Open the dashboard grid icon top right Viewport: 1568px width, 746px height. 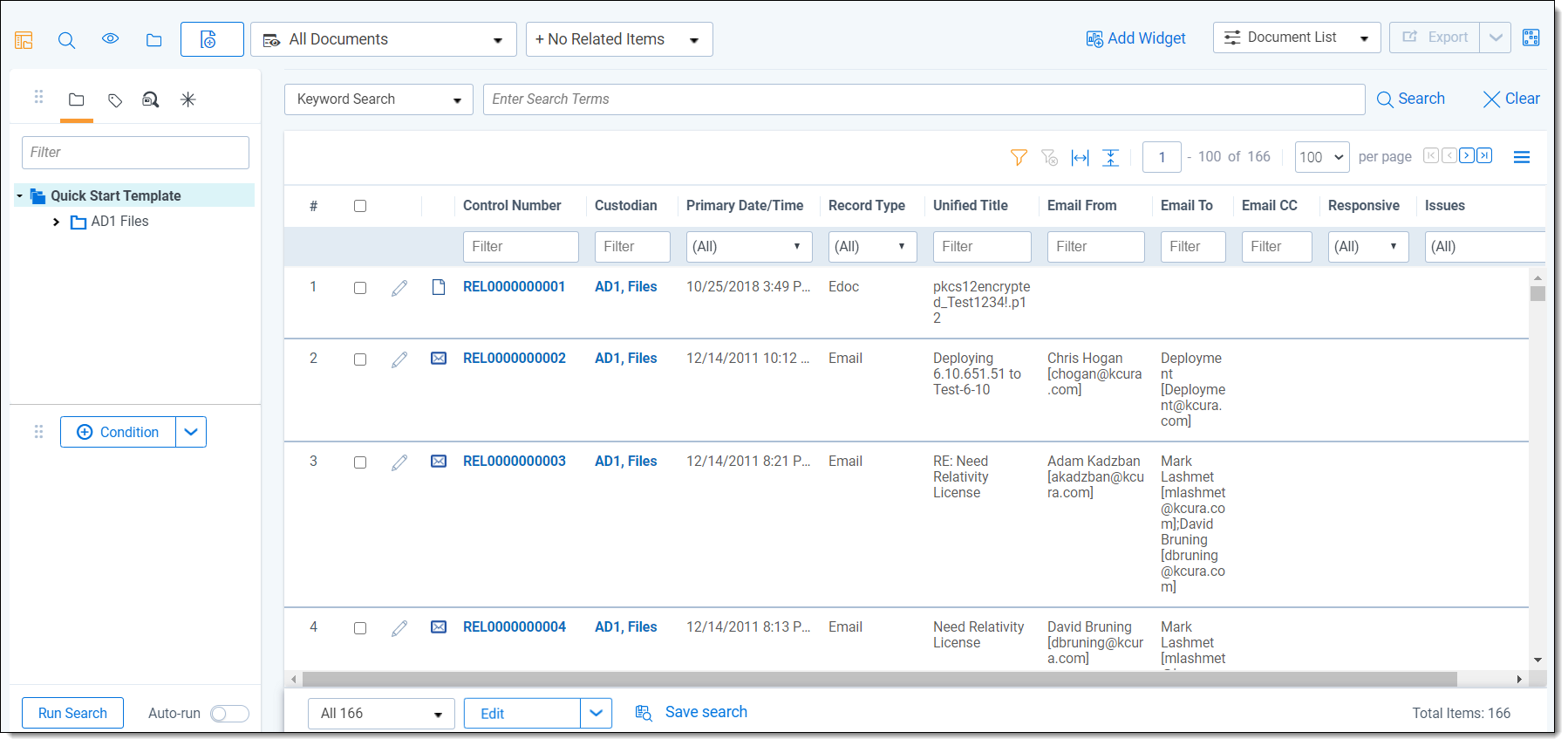pos(1531,38)
